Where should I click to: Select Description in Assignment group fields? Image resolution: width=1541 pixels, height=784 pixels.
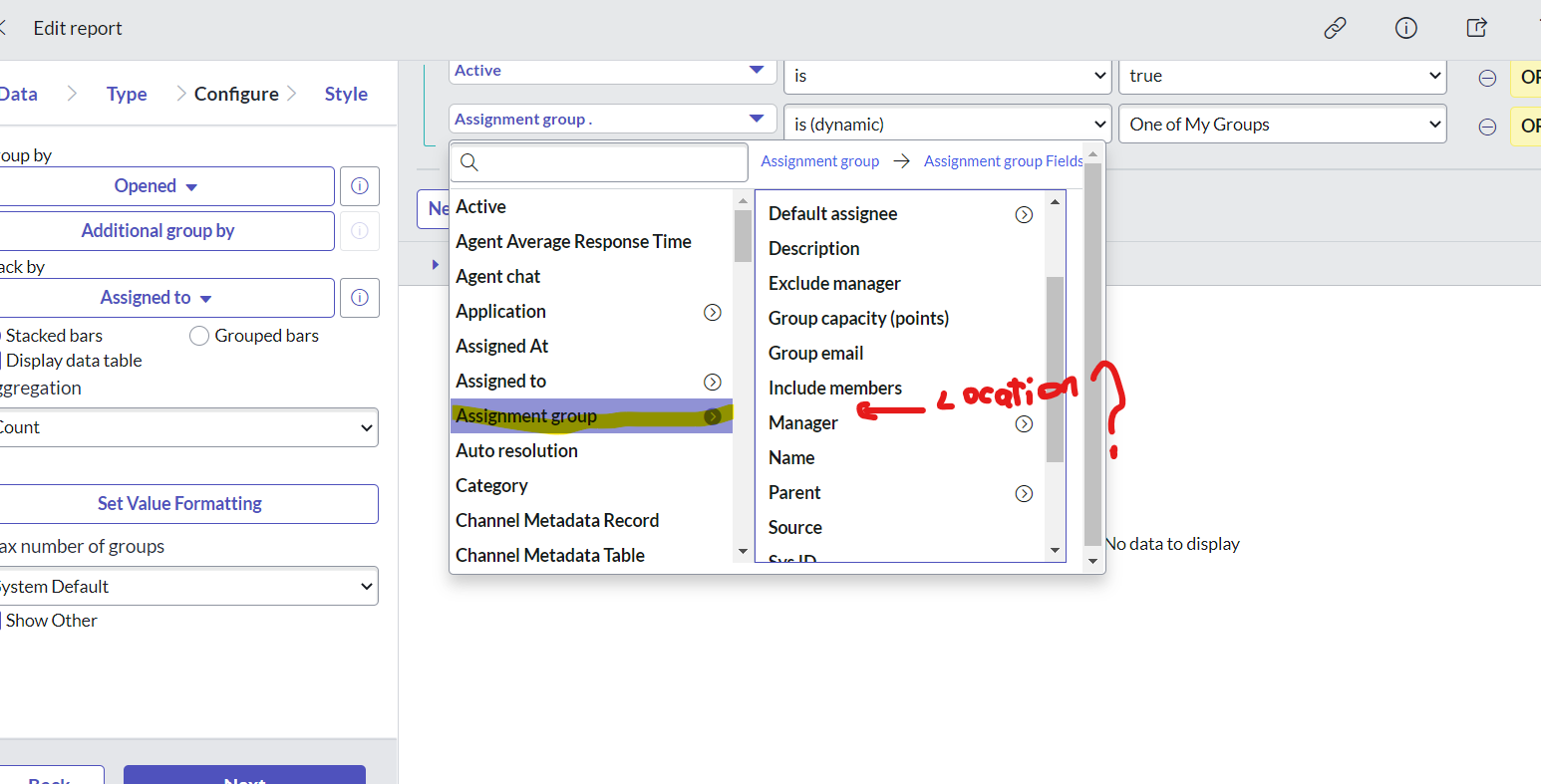tap(901, 249)
